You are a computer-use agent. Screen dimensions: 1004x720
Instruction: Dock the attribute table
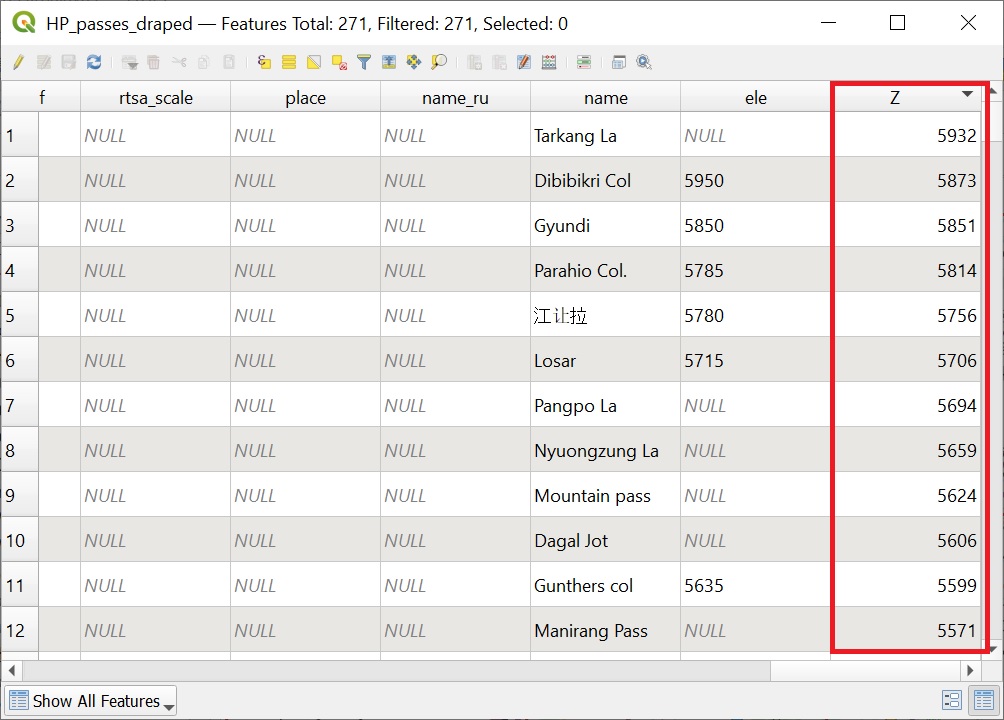[x=619, y=62]
